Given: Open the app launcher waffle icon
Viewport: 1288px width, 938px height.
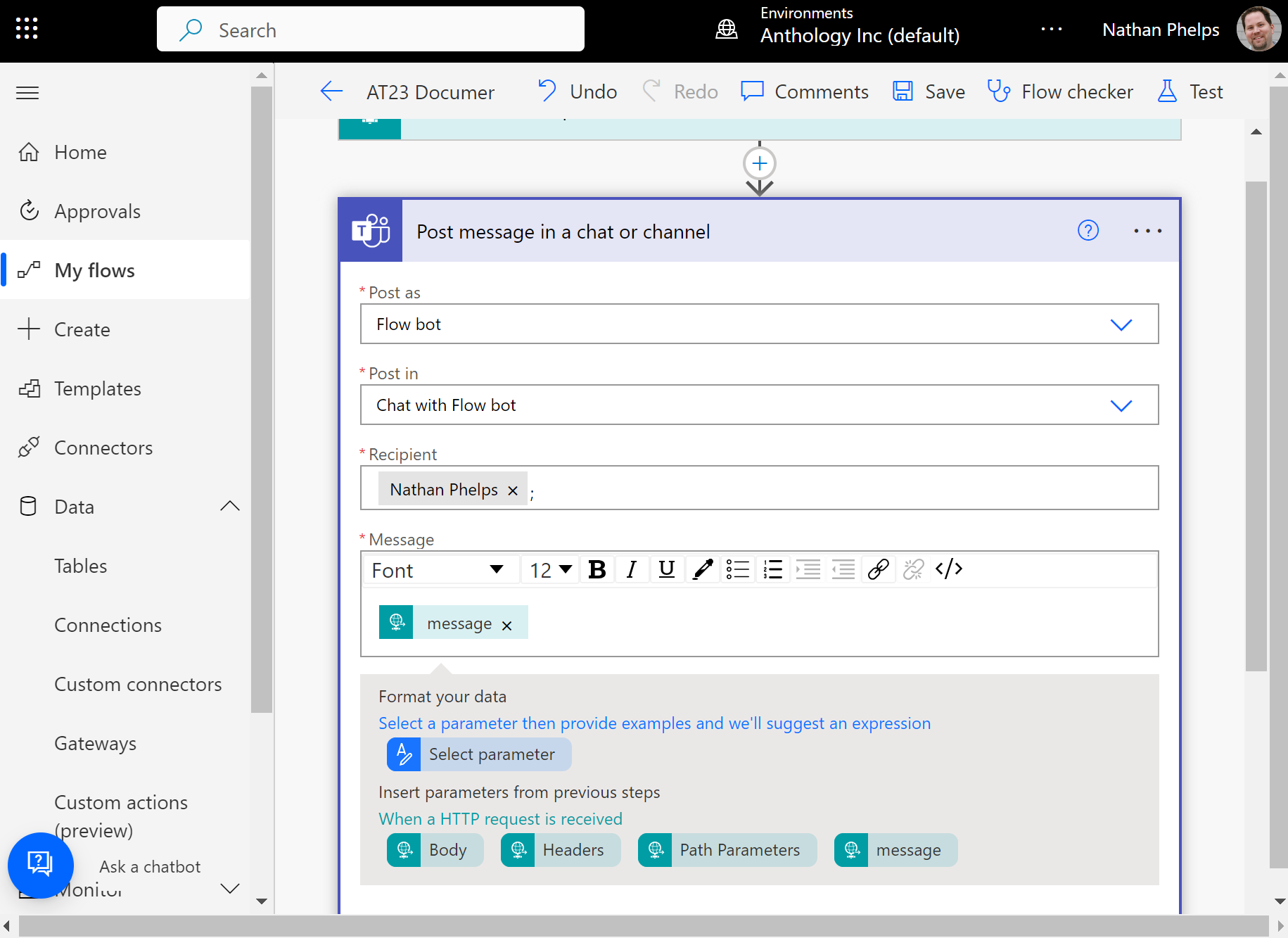Looking at the screenshot, I should 27,29.
